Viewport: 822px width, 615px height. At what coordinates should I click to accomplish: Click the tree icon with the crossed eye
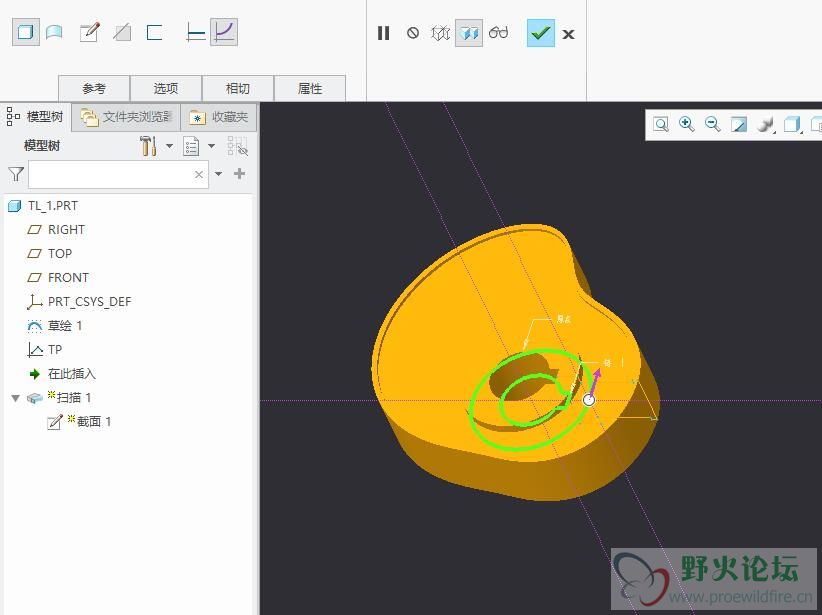click(x=237, y=146)
